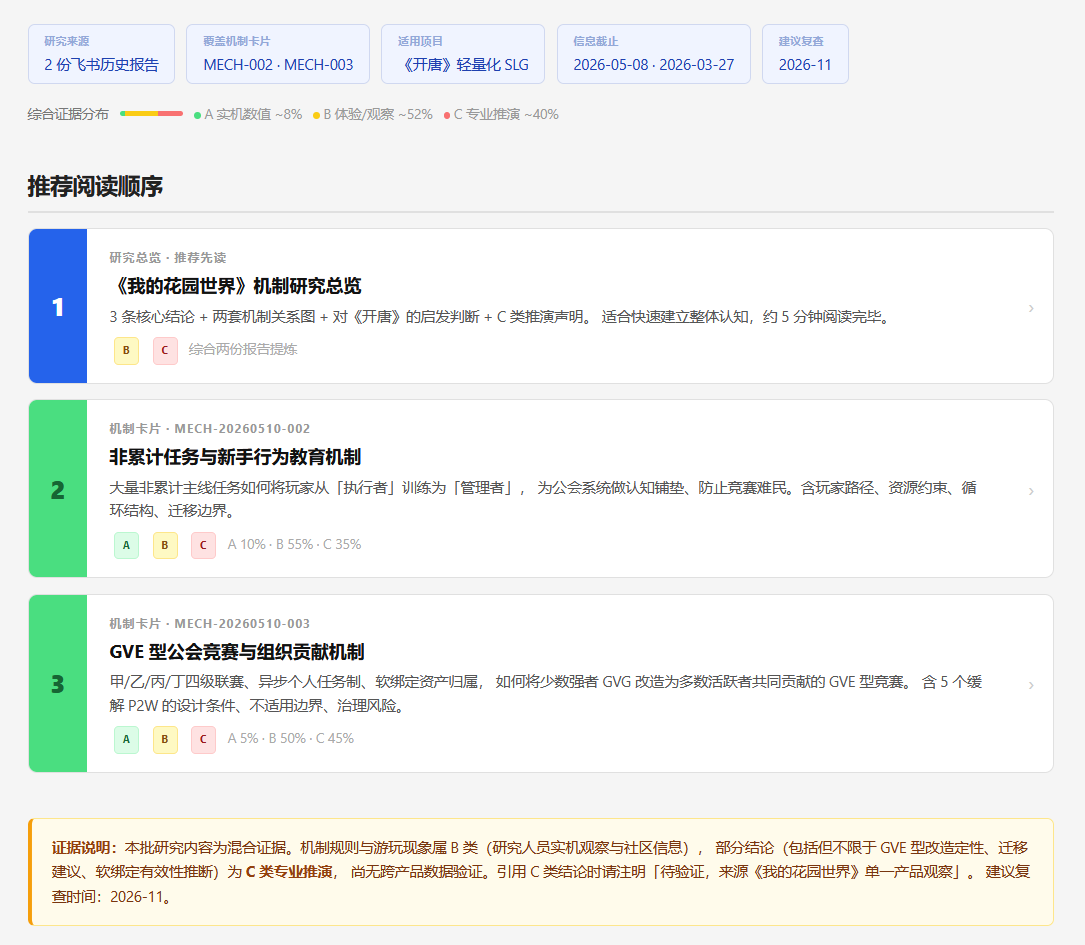Click the 证据说明 notice box
The width and height of the screenshot is (1085, 945).
coord(541,872)
